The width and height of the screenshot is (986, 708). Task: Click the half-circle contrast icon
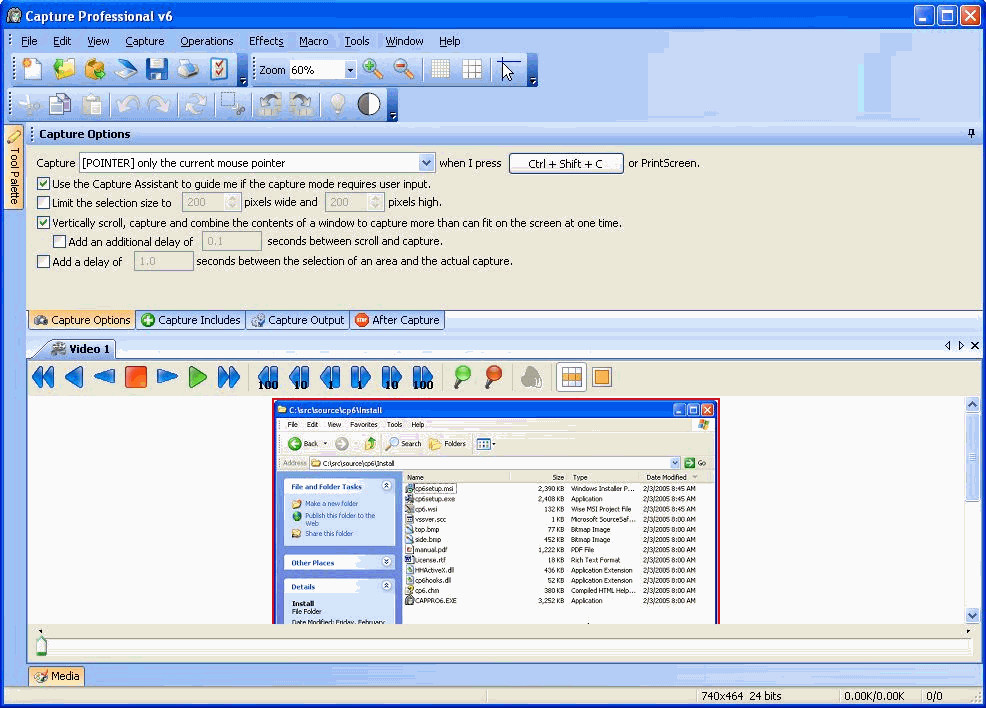(369, 104)
